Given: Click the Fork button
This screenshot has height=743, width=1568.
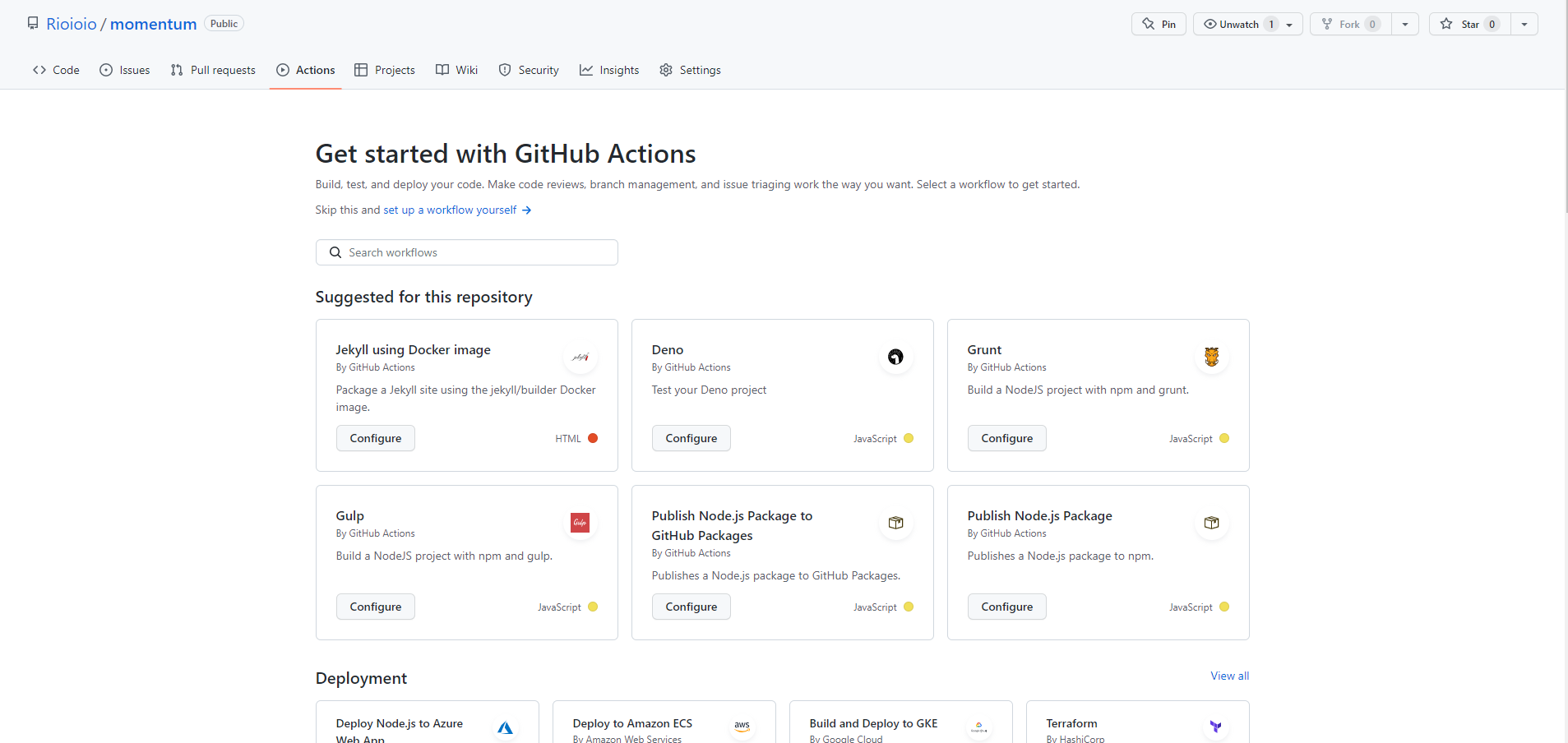Looking at the screenshot, I should [1350, 24].
